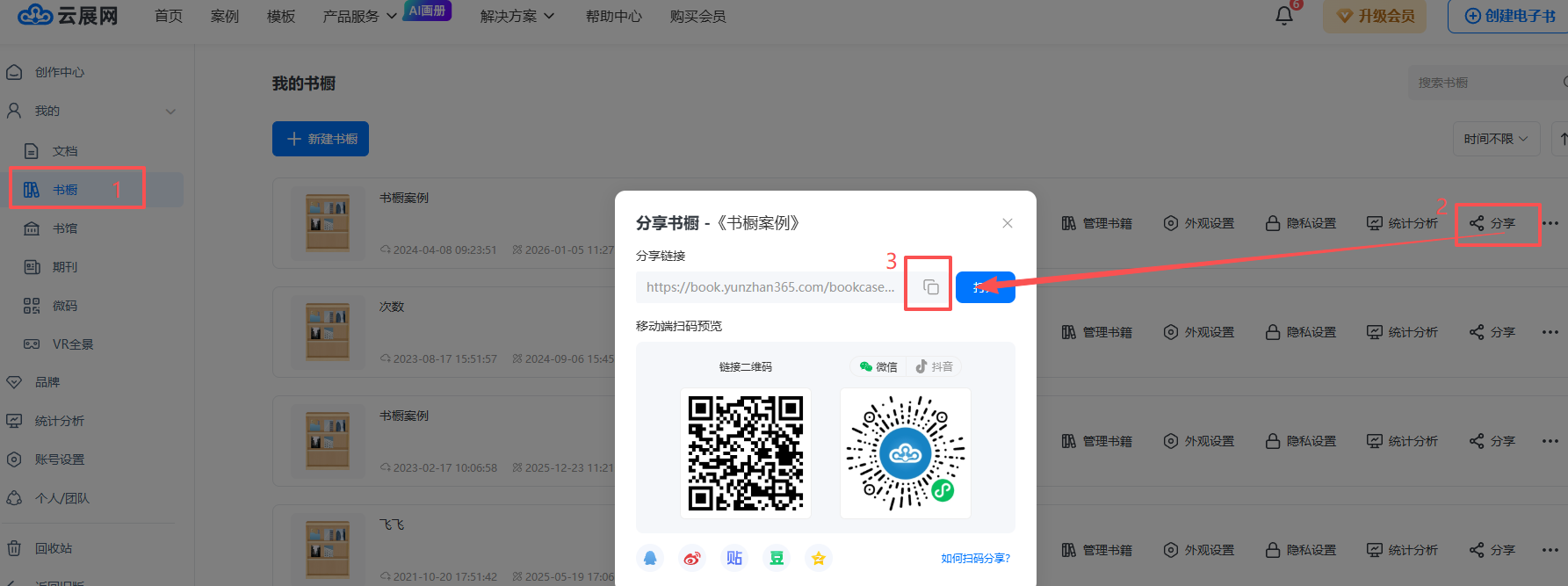Open the 如何扫码分享? help link
Screen dimensions: 1568x586
[x=975, y=558]
